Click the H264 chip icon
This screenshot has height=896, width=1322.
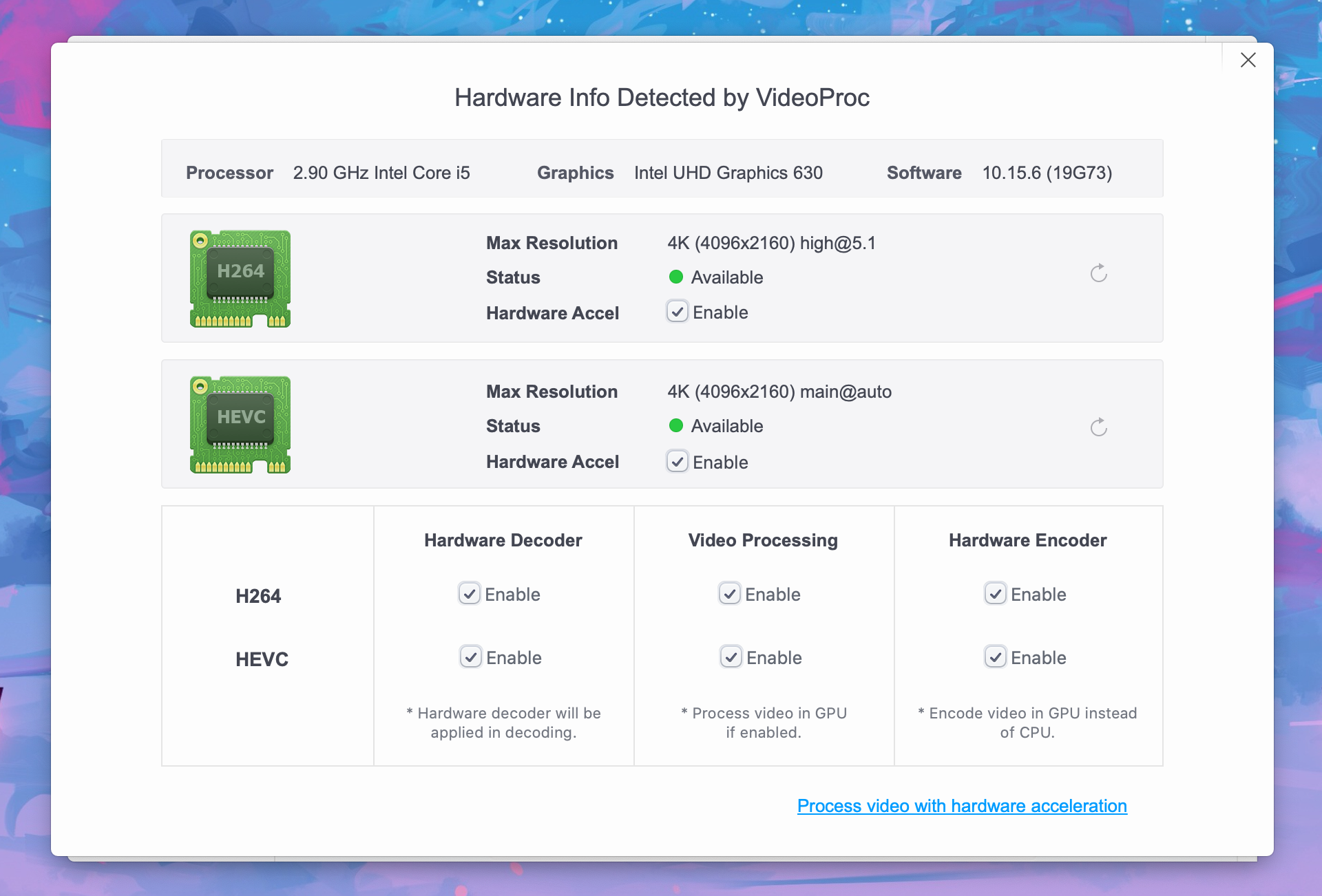(240, 278)
